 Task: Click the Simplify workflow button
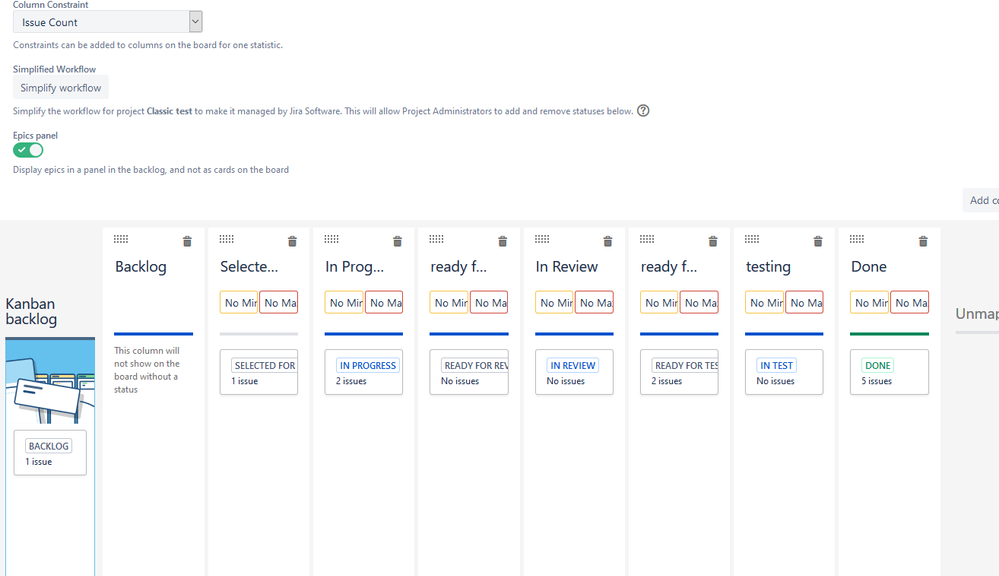tap(61, 88)
